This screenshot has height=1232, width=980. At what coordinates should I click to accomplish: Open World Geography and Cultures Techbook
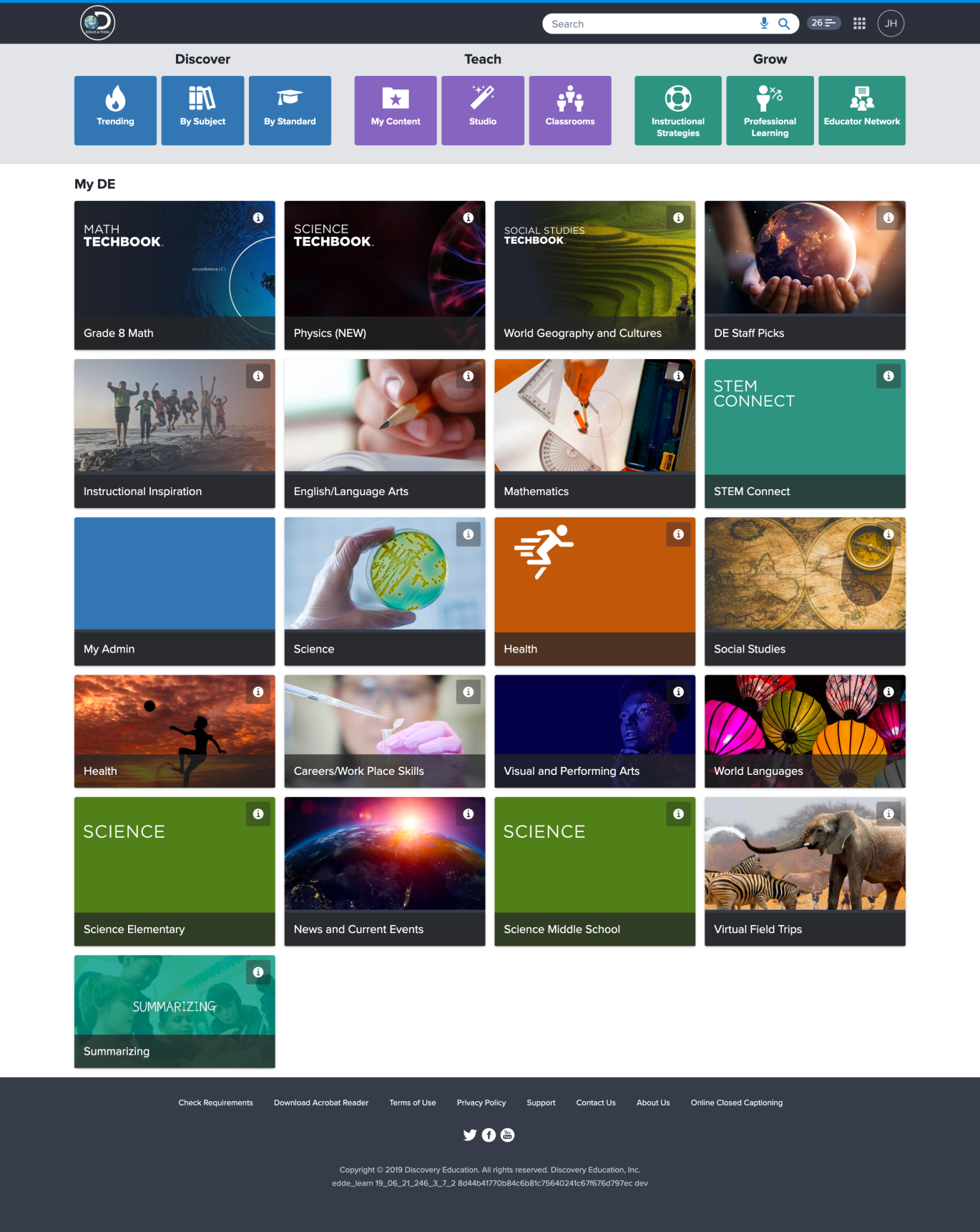tap(594, 275)
